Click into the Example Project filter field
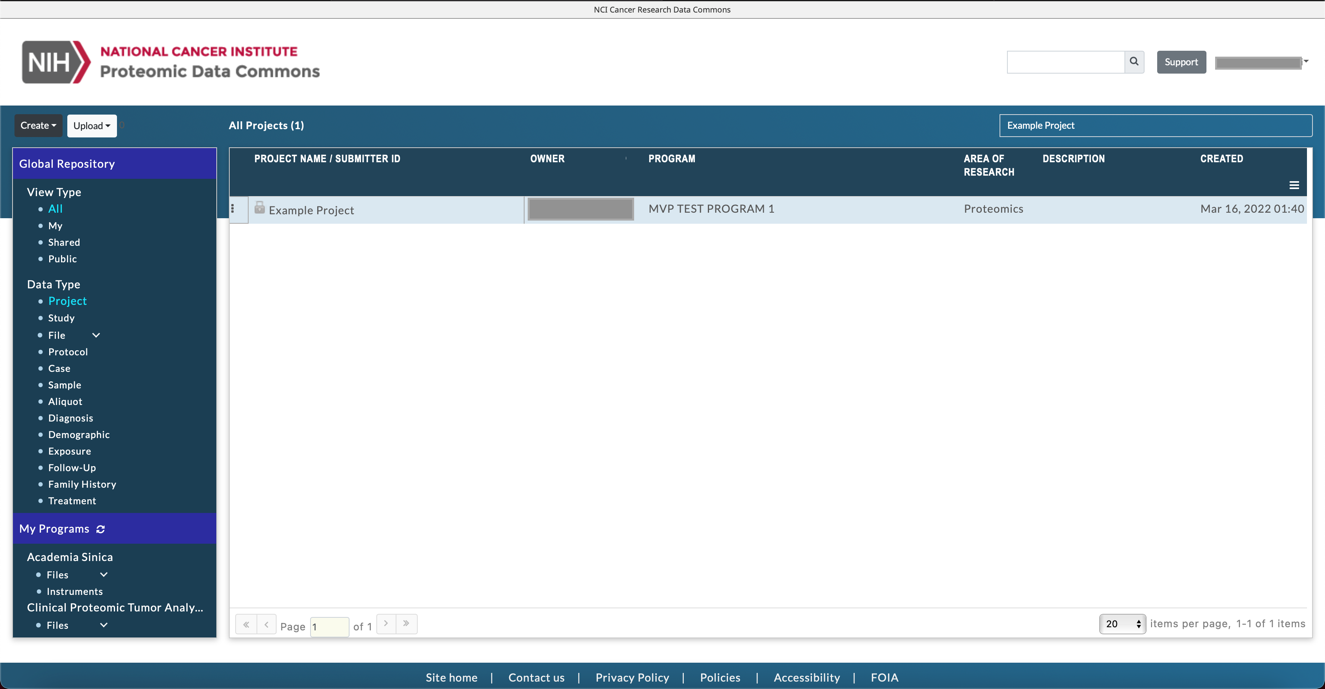The image size is (1325, 689). [x=1155, y=125]
